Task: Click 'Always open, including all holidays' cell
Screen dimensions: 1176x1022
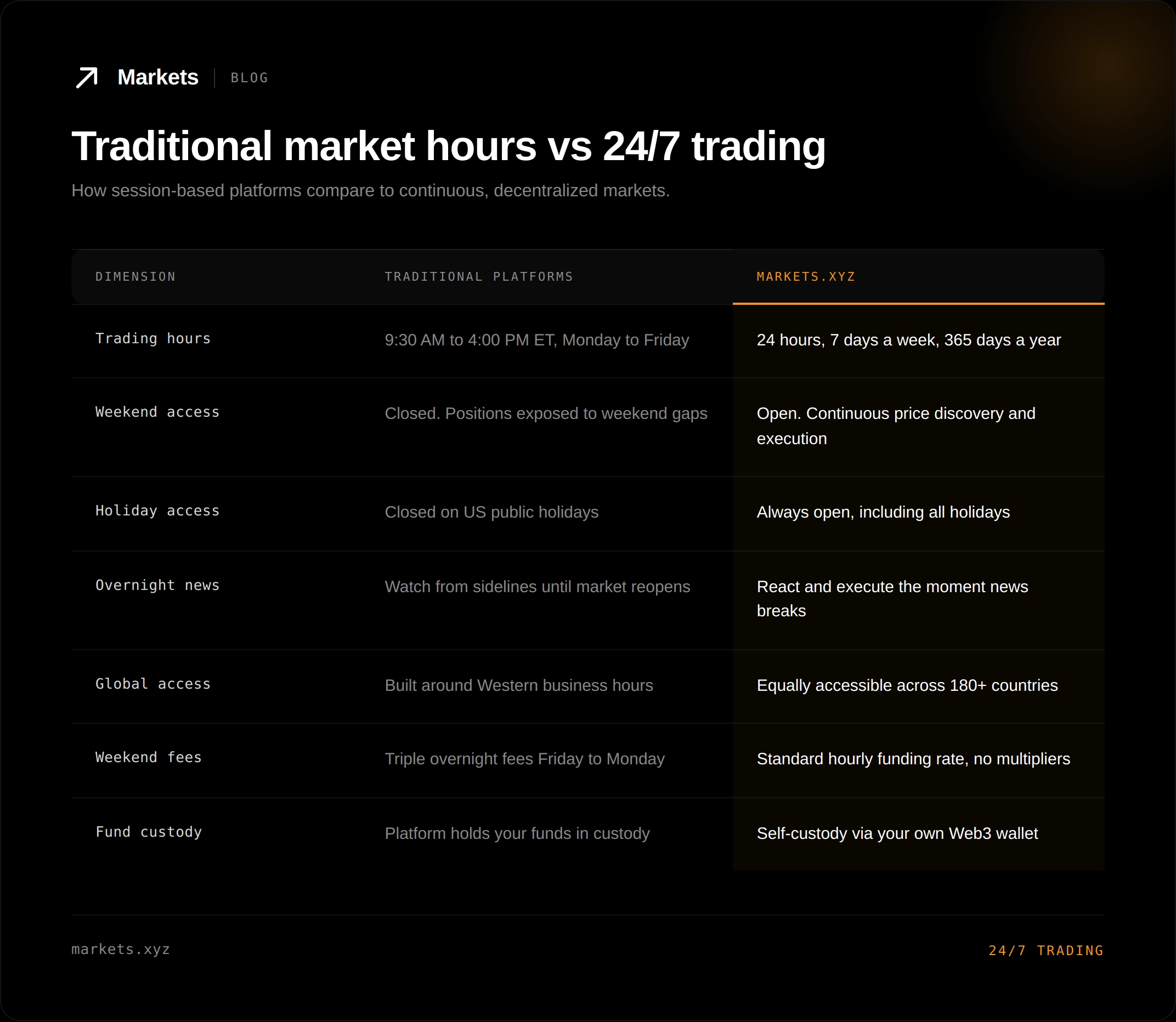Action: tap(883, 512)
